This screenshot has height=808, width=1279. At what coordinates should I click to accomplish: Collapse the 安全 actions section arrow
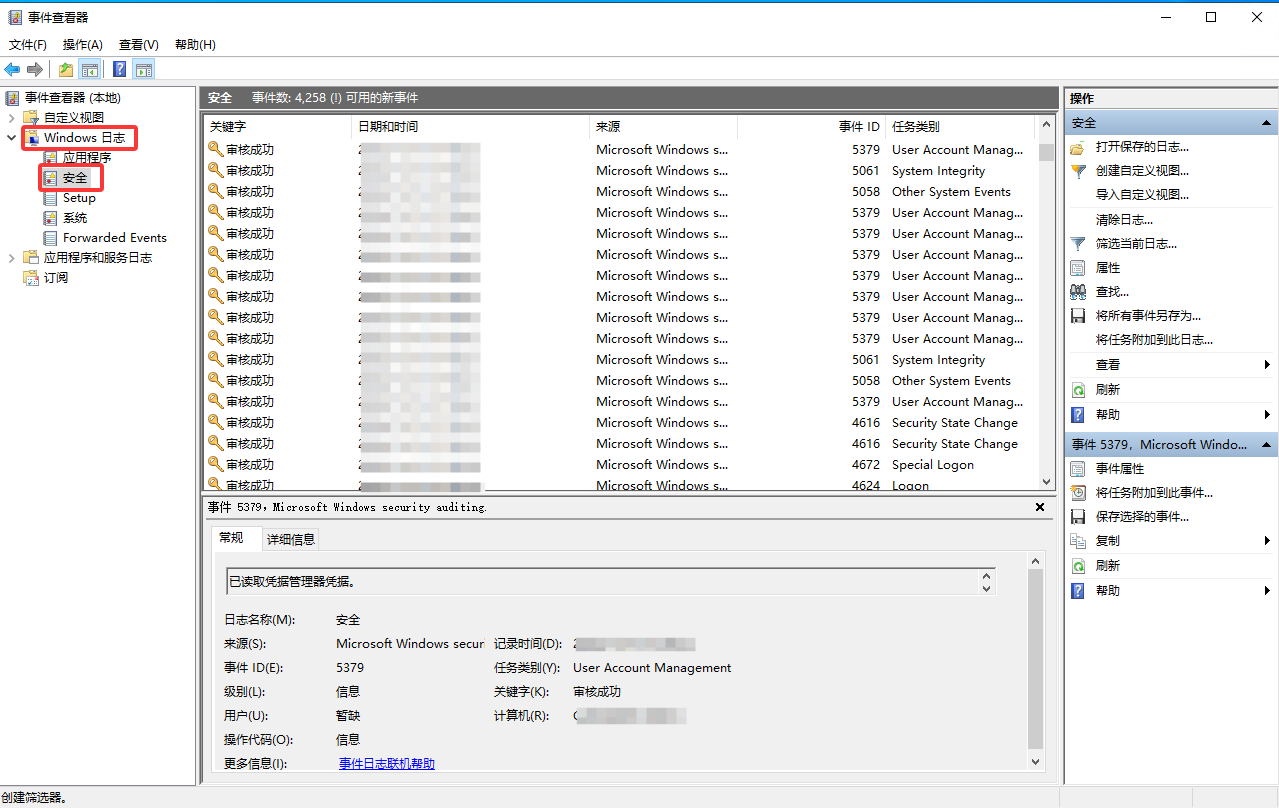point(1266,123)
